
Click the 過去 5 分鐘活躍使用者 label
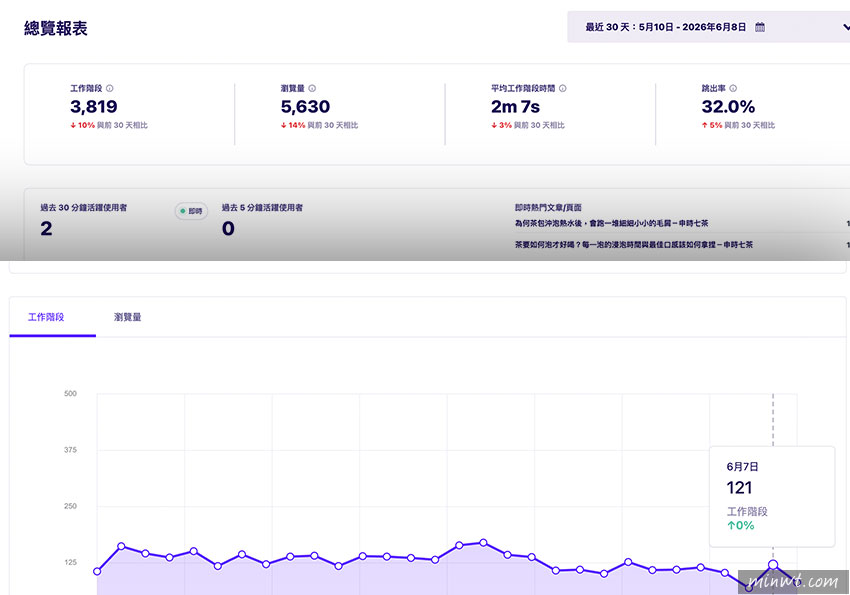(262, 208)
